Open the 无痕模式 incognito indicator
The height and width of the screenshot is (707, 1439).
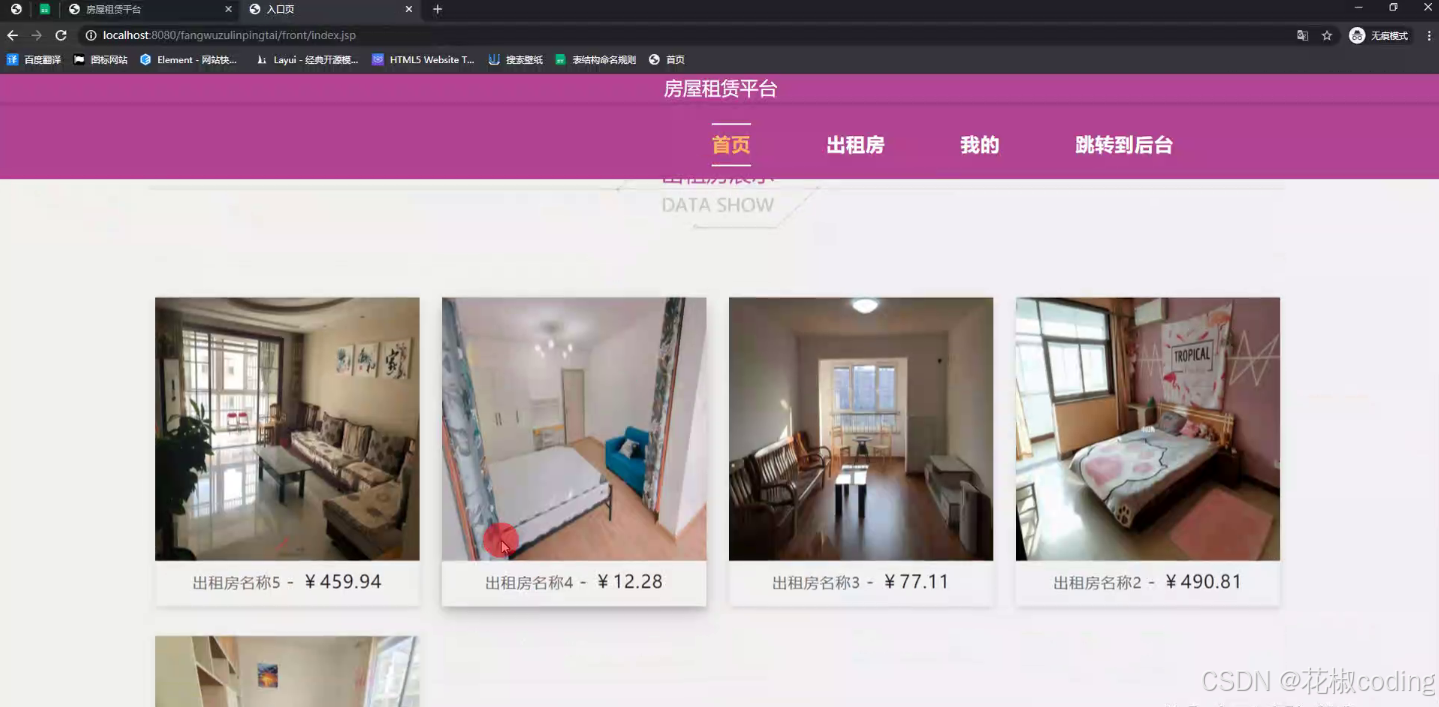[1379, 35]
